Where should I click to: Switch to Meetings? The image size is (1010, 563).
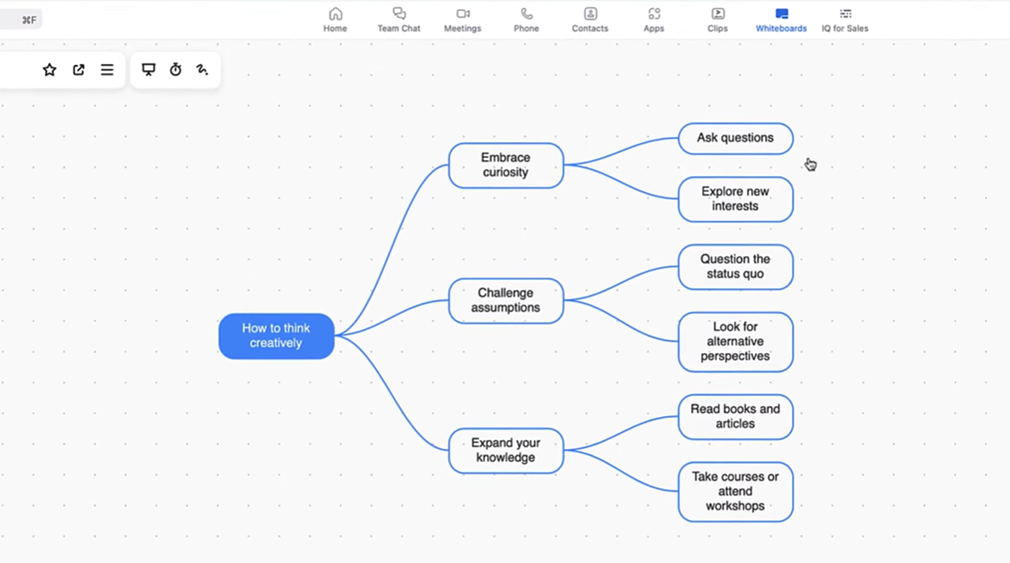pyautogui.click(x=462, y=19)
